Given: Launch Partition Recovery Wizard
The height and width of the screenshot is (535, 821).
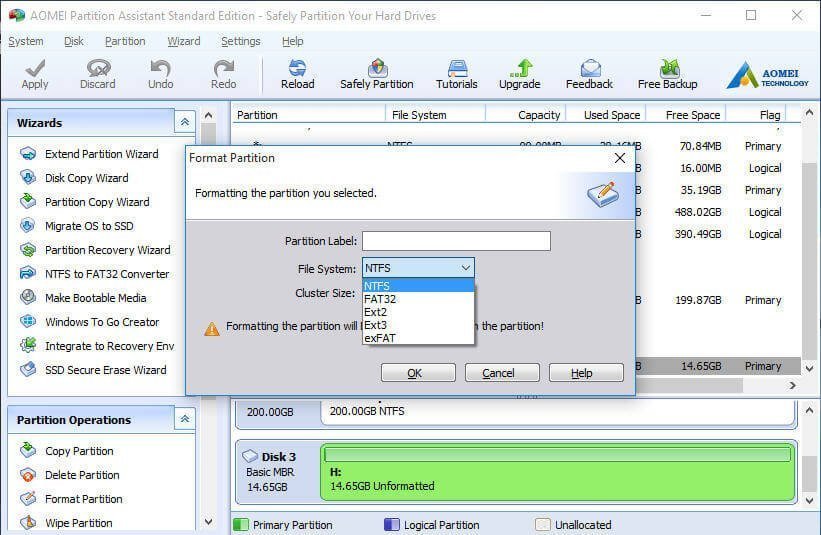Looking at the screenshot, I should tap(95, 250).
